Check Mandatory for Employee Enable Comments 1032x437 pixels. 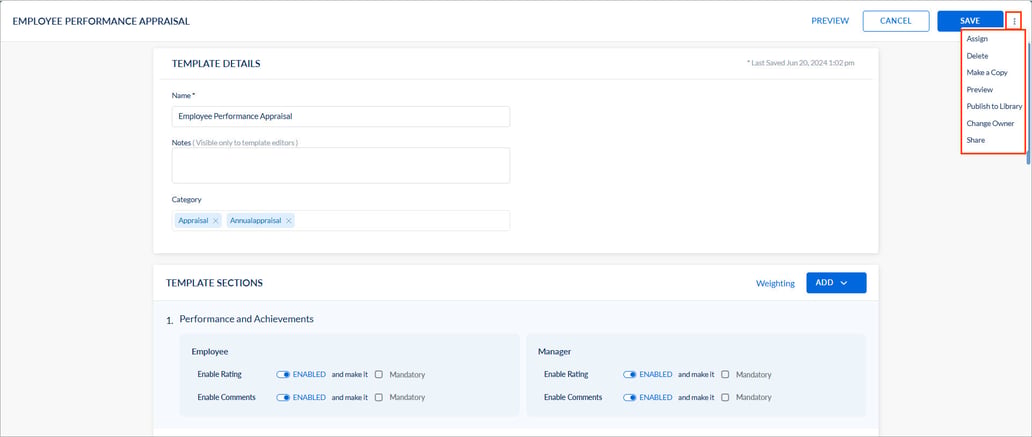[x=378, y=398]
